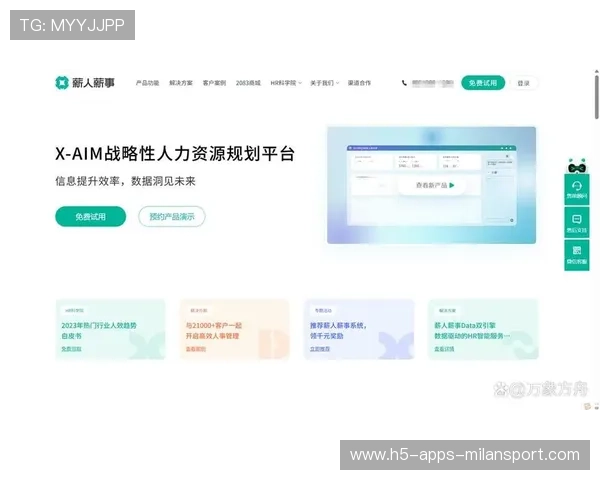Open the 2023年热门行业人效趋势白皮书 card
The height and width of the screenshot is (480, 600).
(111, 330)
